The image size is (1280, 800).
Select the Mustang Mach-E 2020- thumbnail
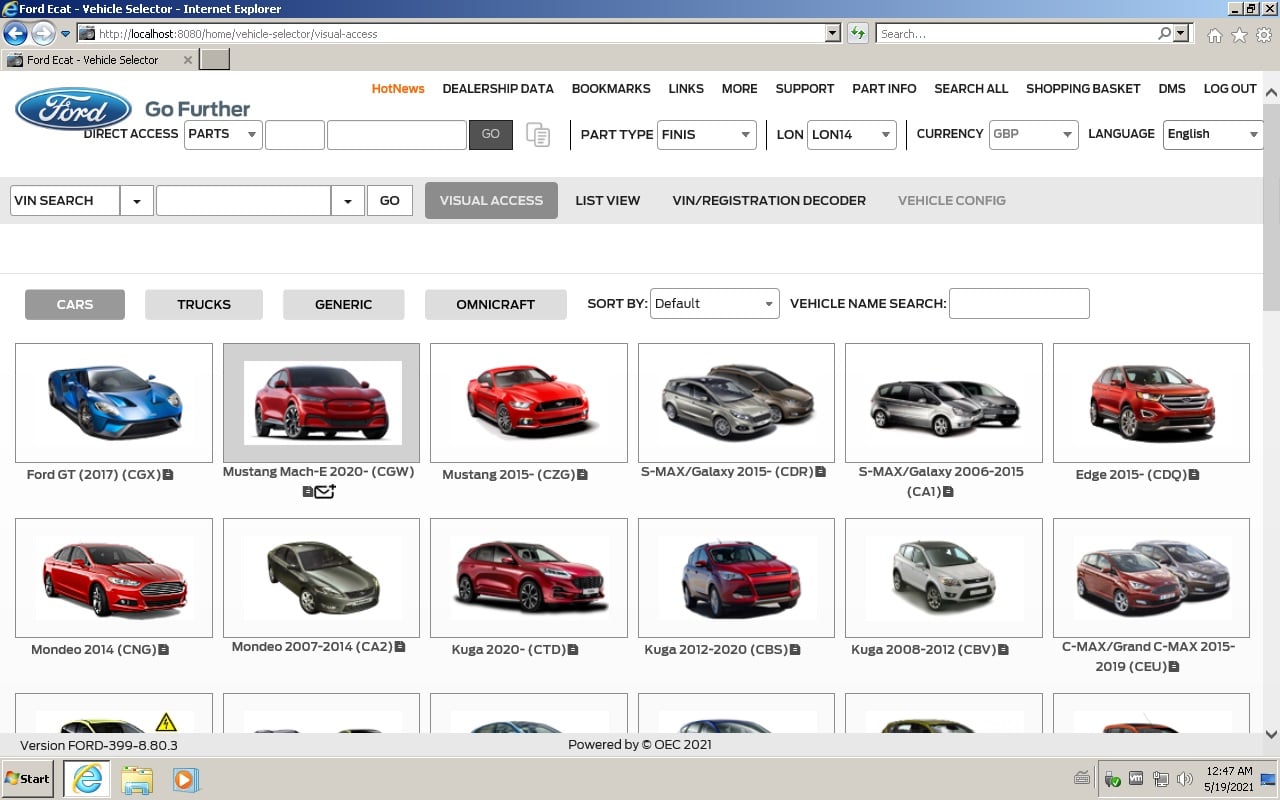tap(321, 403)
